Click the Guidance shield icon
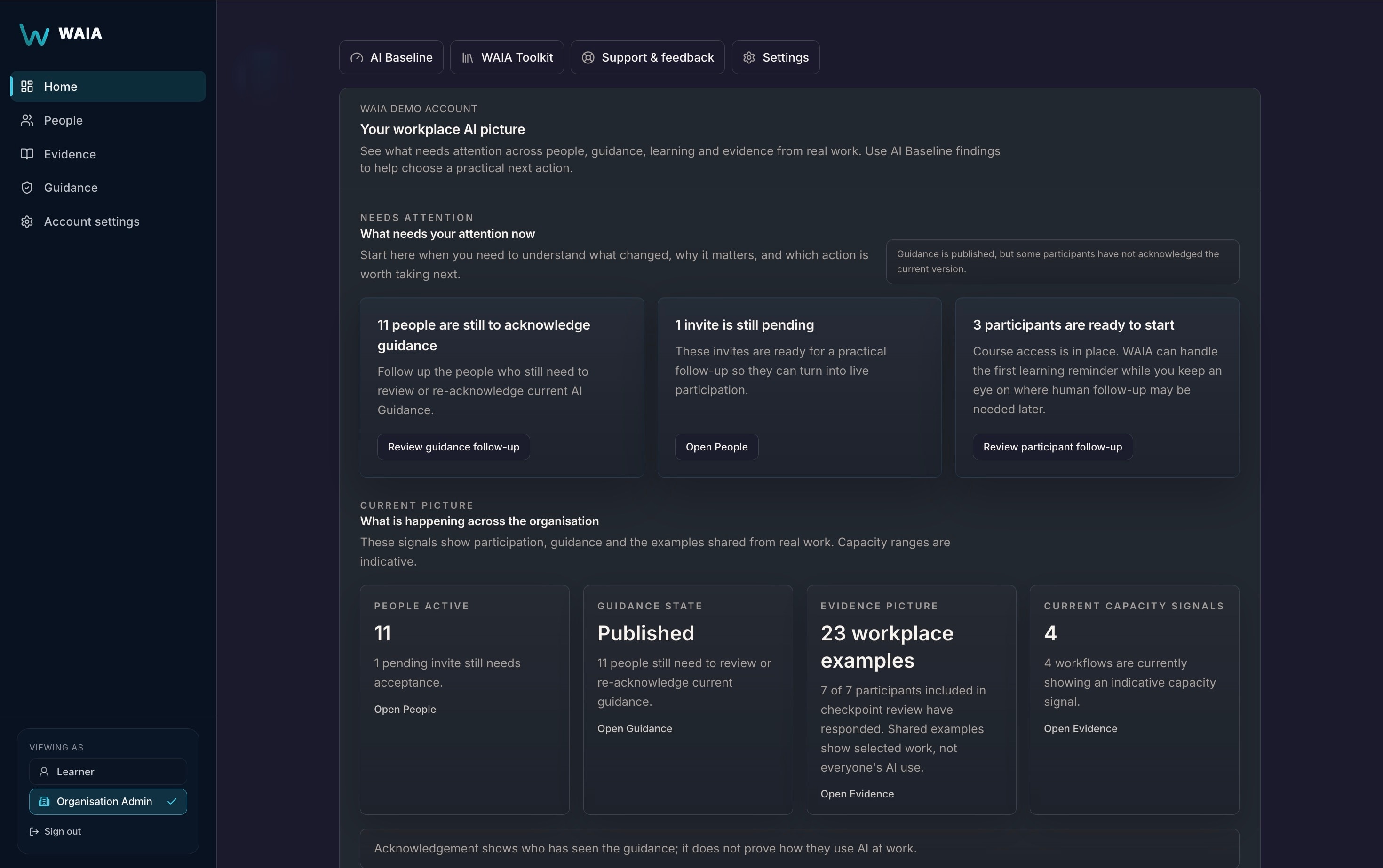1383x868 pixels. pos(27,188)
